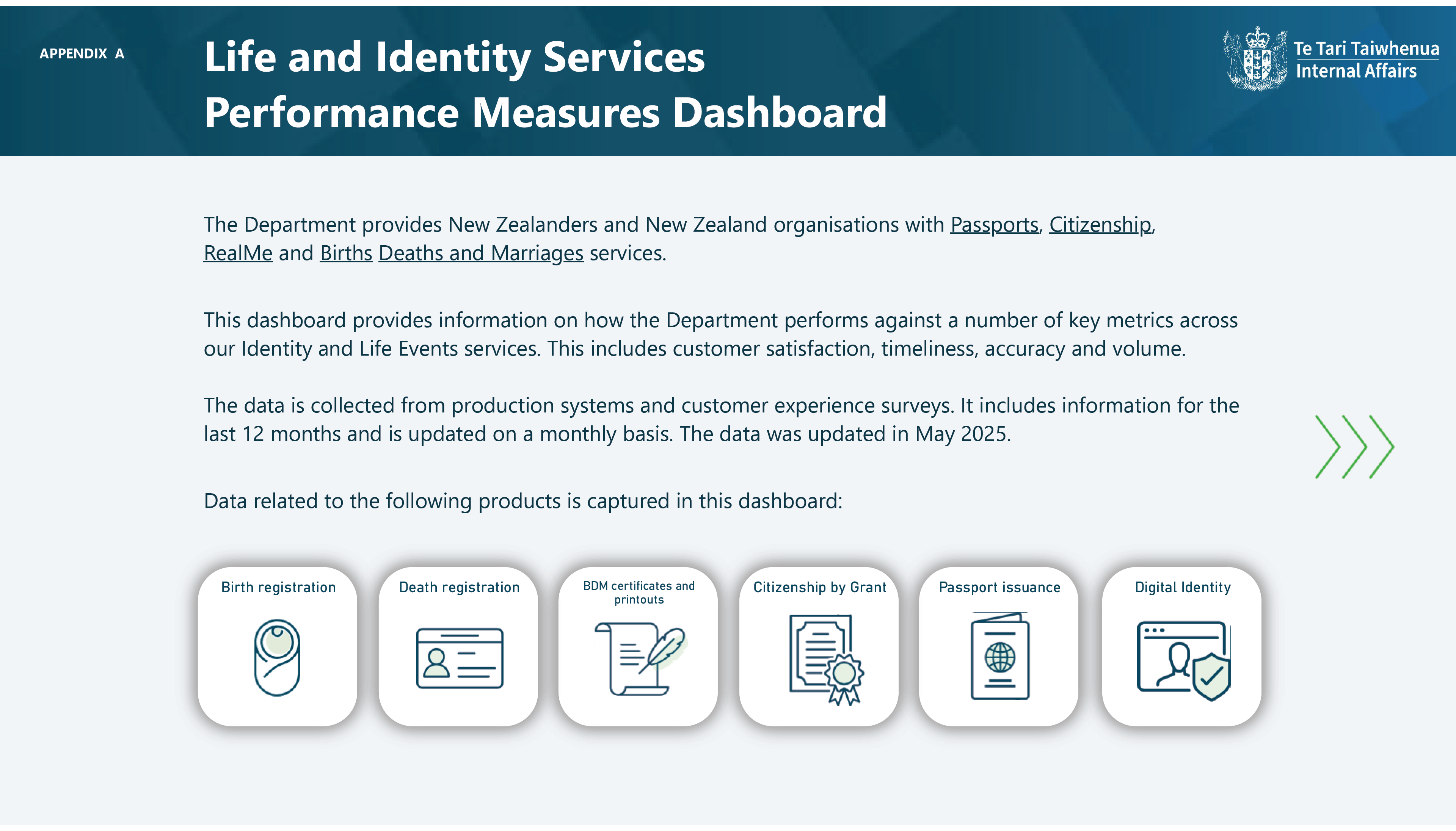Open the Citizenship link
Viewport: 1456px width, 831px height.
(x=1100, y=225)
